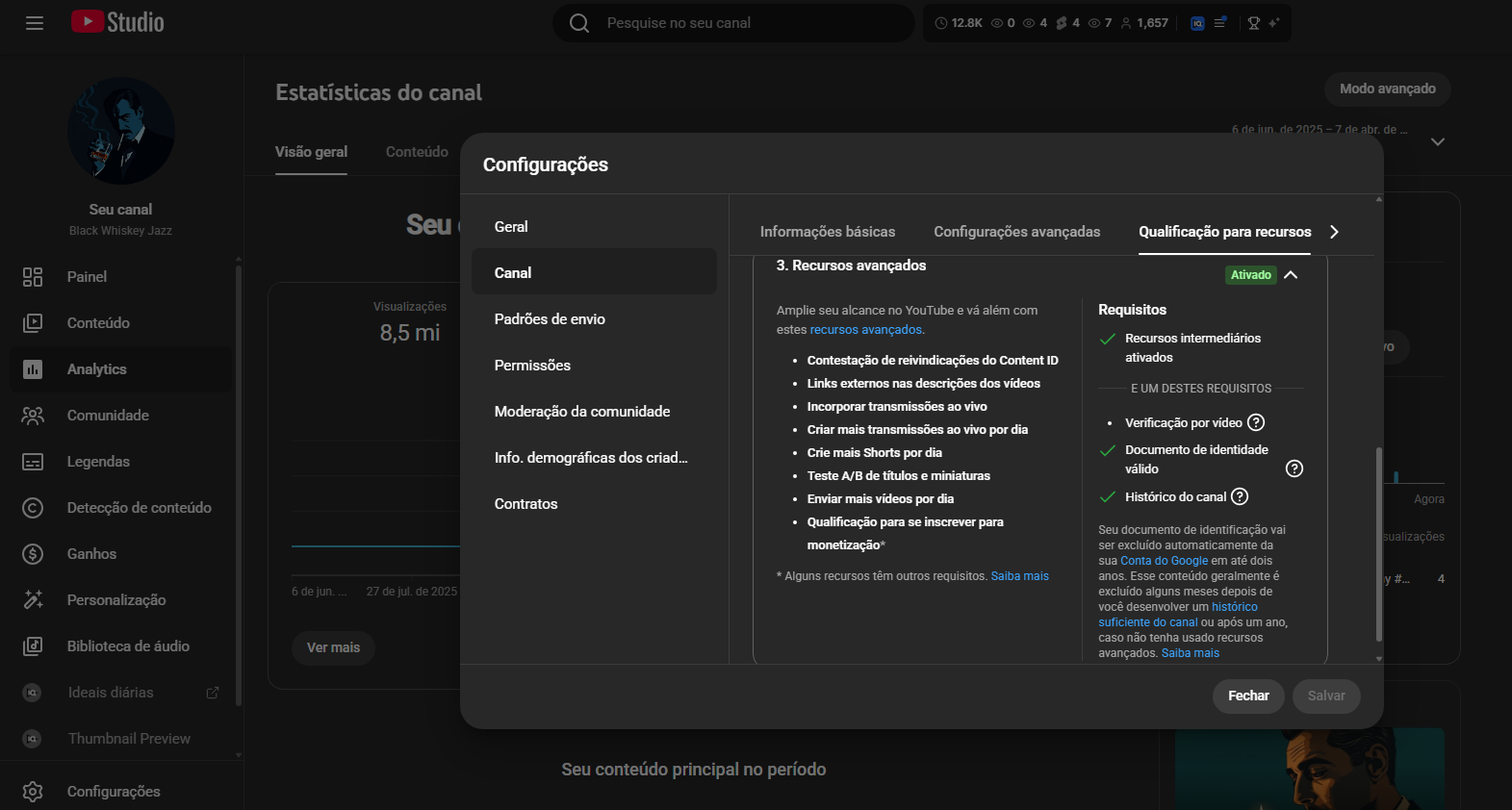Open Painel from the sidebar
Viewport: 1512px width, 810px height.
click(87, 277)
